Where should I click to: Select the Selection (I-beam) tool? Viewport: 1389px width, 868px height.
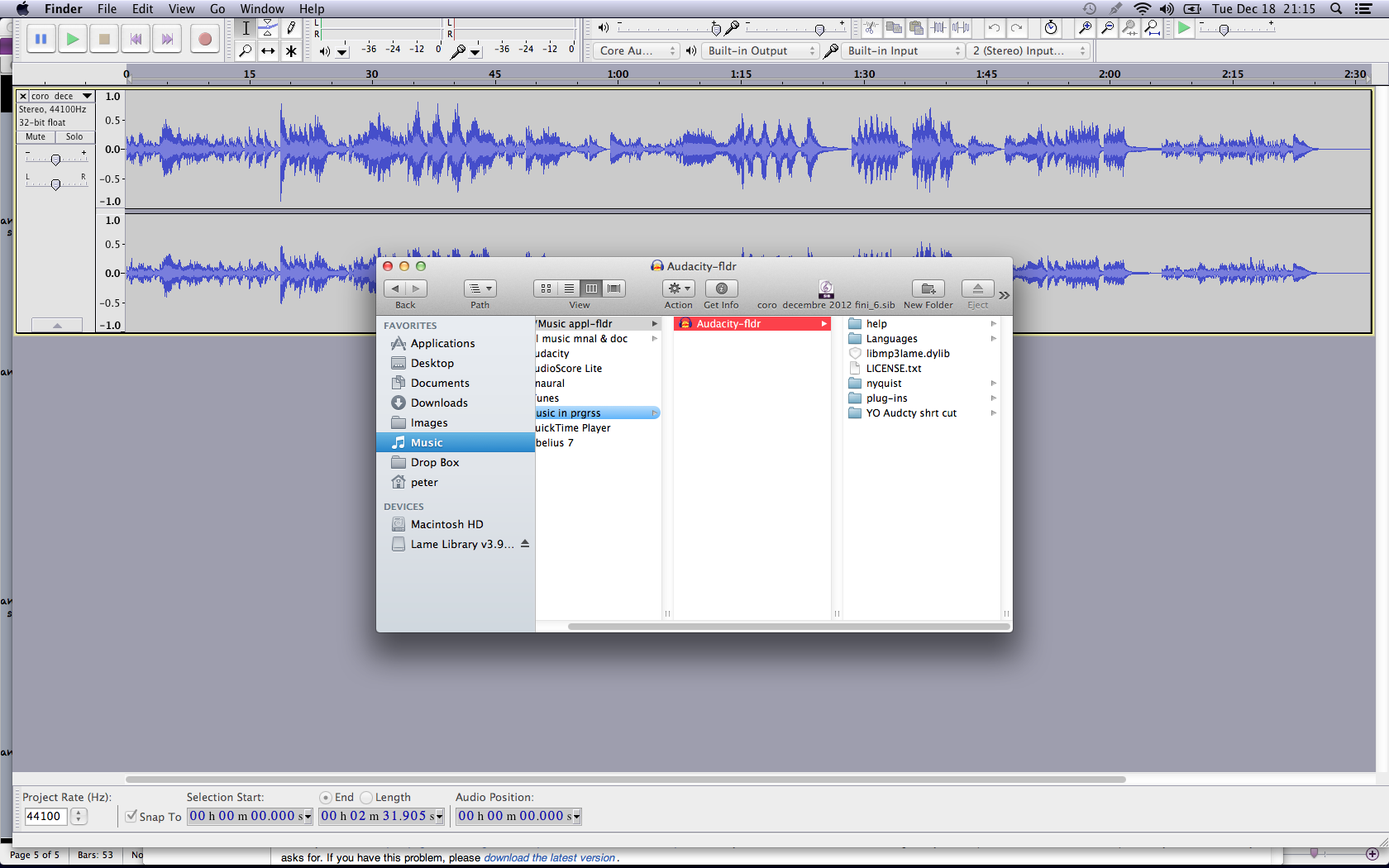point(246,28)
